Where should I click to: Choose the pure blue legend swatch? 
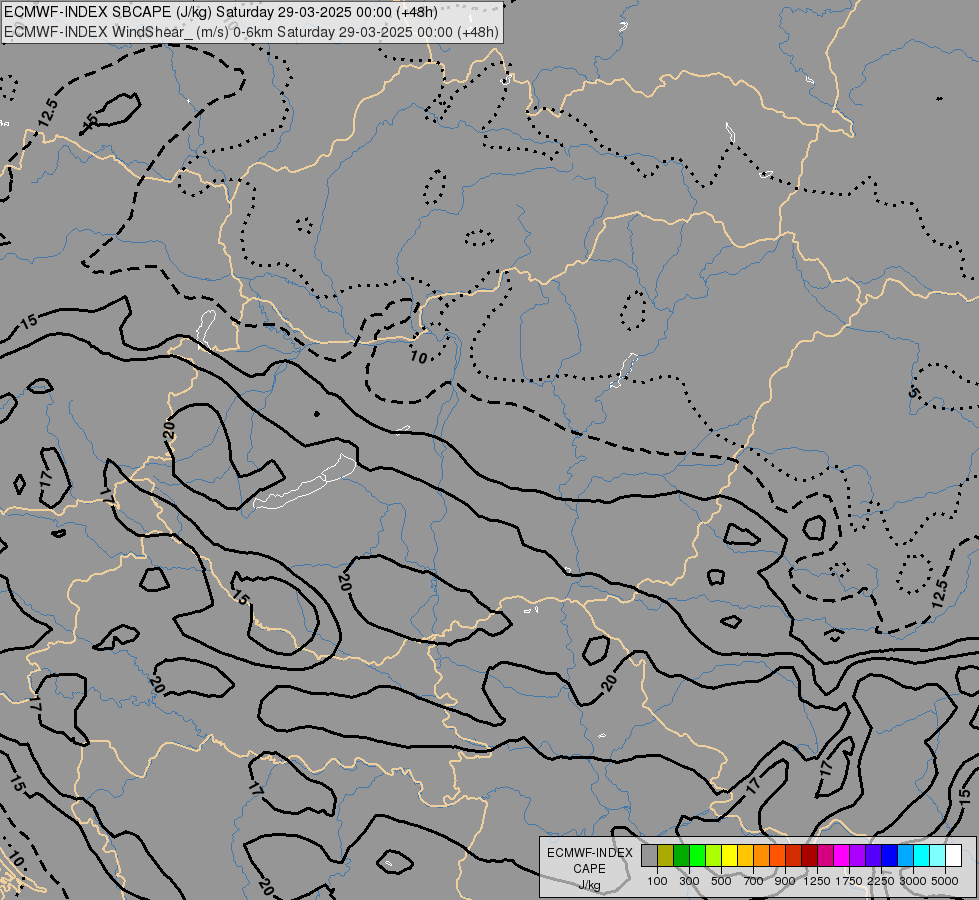click(x=889, y=856)
